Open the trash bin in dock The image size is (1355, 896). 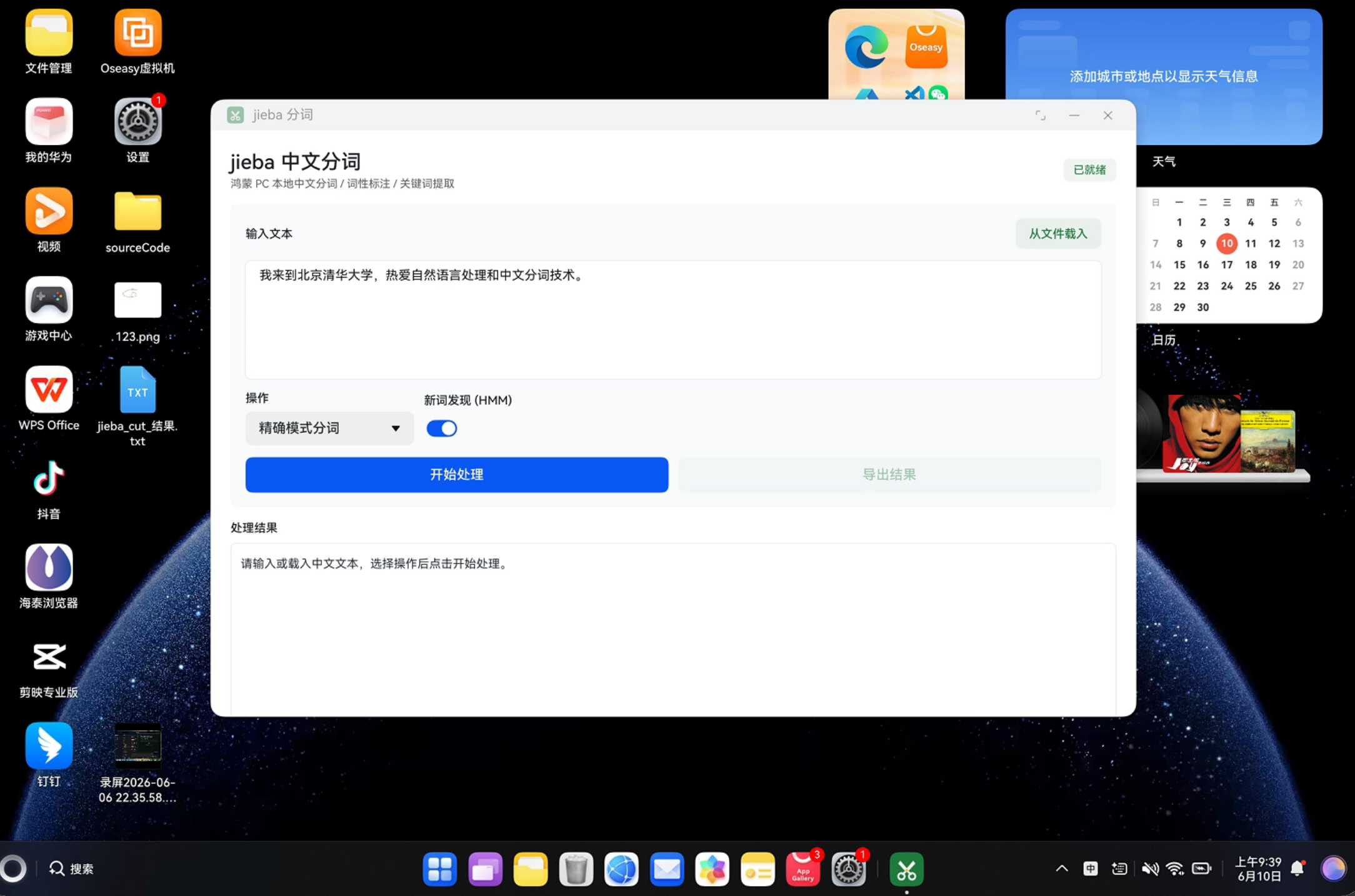[x=576, y=869]
